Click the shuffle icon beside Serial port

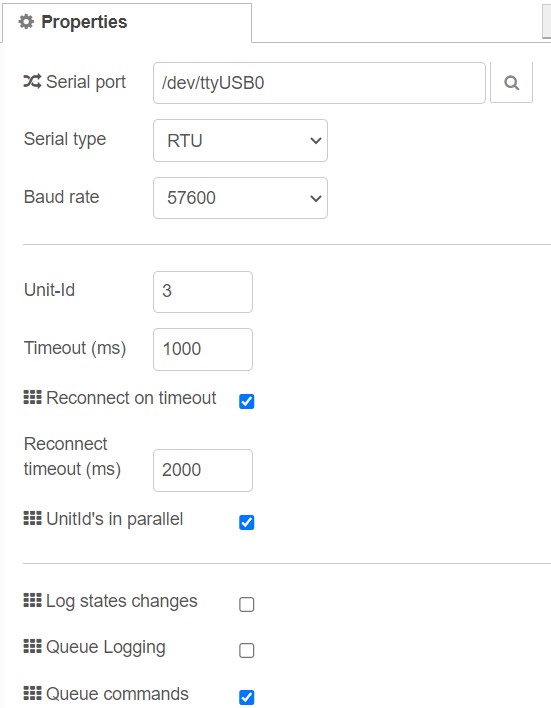coord(33,82)
